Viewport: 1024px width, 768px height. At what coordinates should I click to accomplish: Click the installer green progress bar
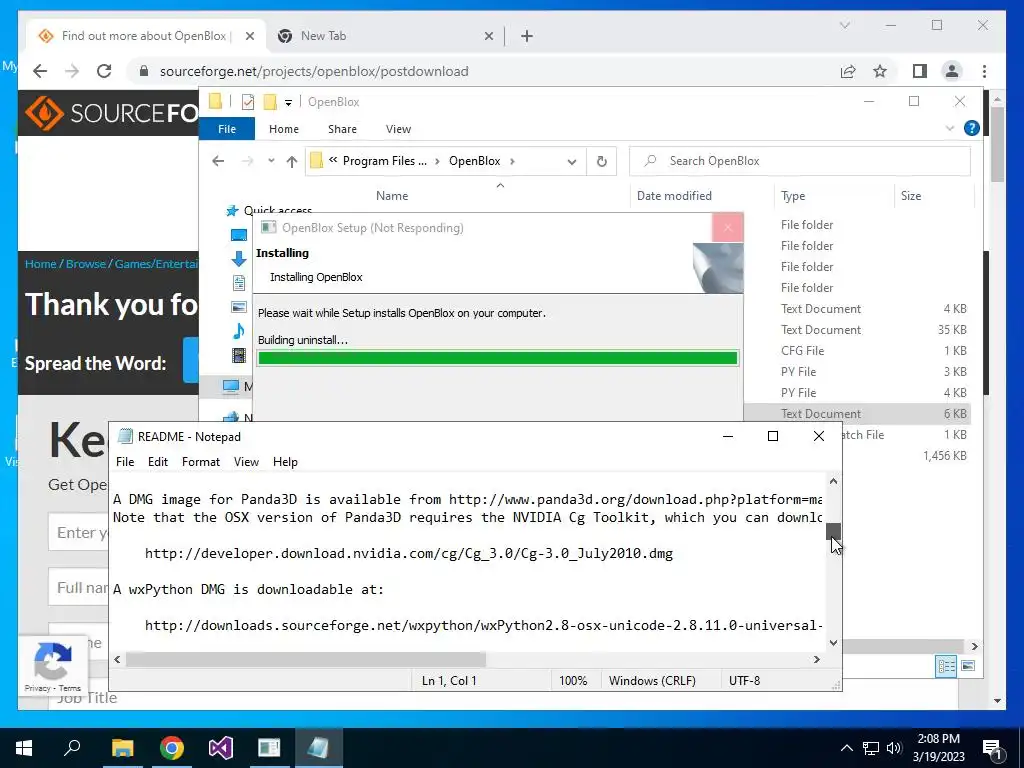[498, 358]
